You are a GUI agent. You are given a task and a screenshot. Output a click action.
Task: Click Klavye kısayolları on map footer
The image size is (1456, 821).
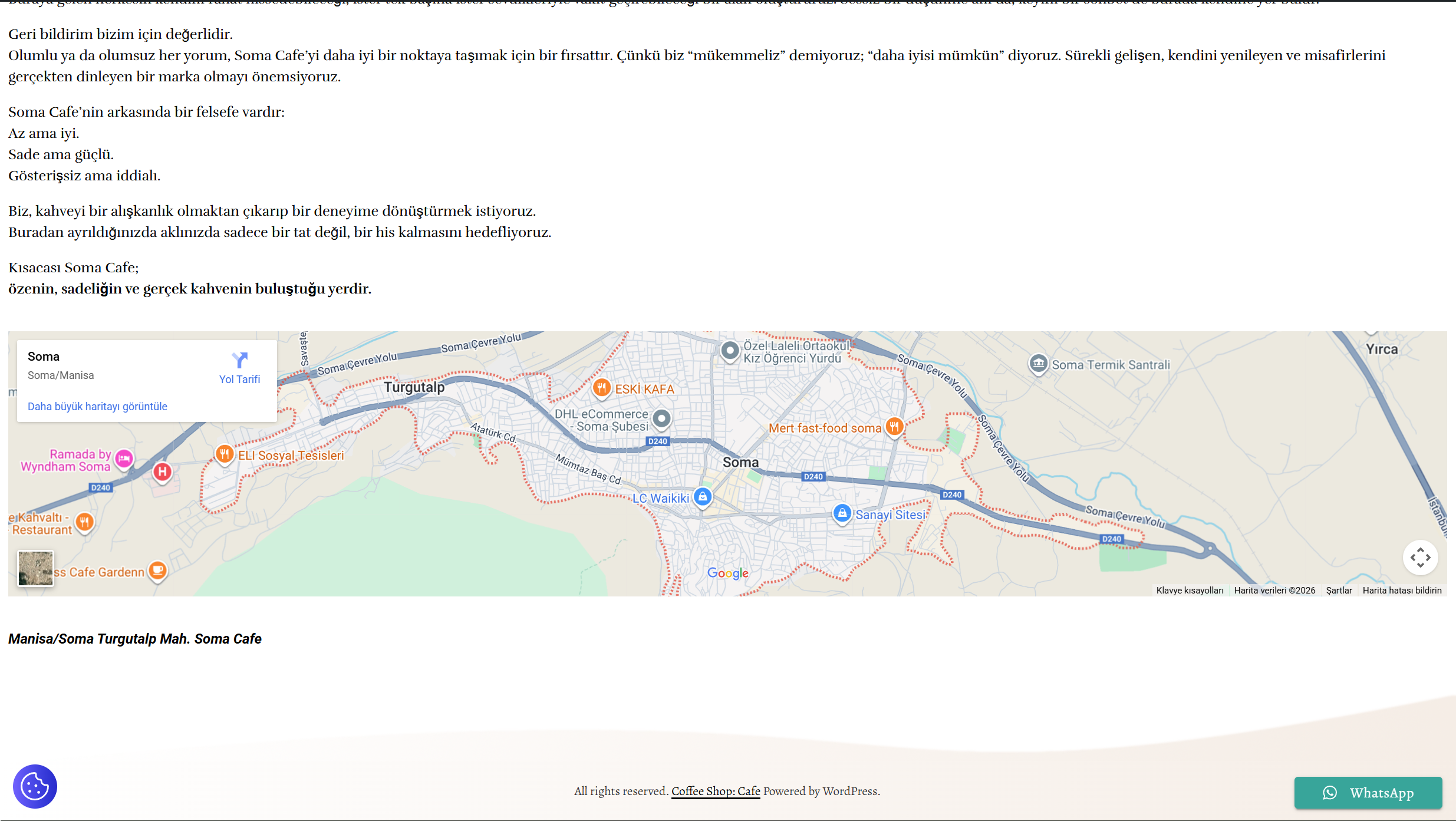point(1190,590)
